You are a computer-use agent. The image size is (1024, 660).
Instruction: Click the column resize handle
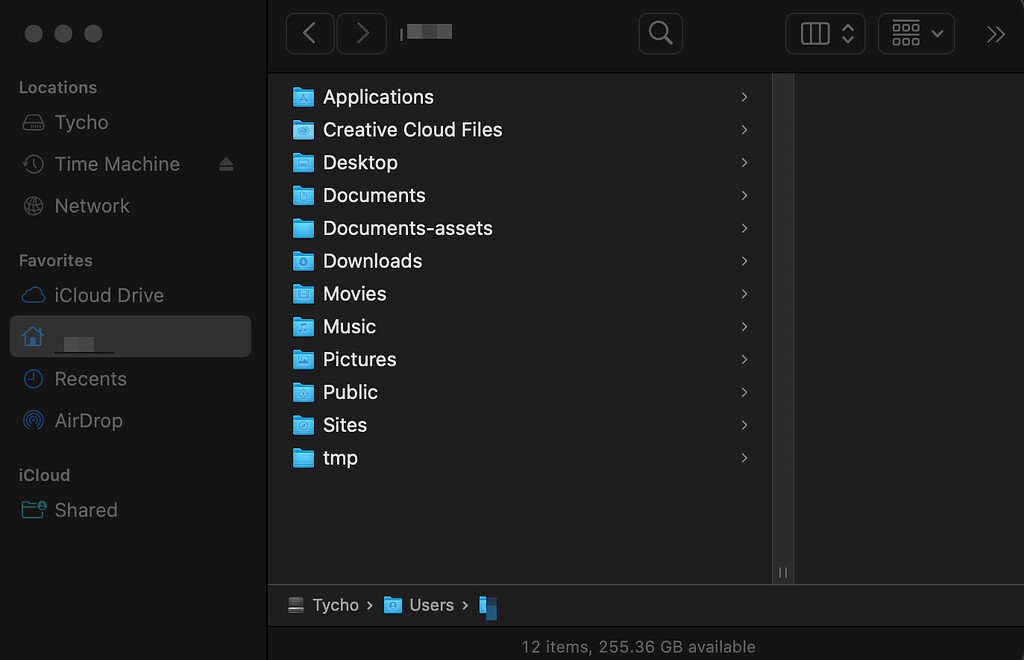click(783, 572)
